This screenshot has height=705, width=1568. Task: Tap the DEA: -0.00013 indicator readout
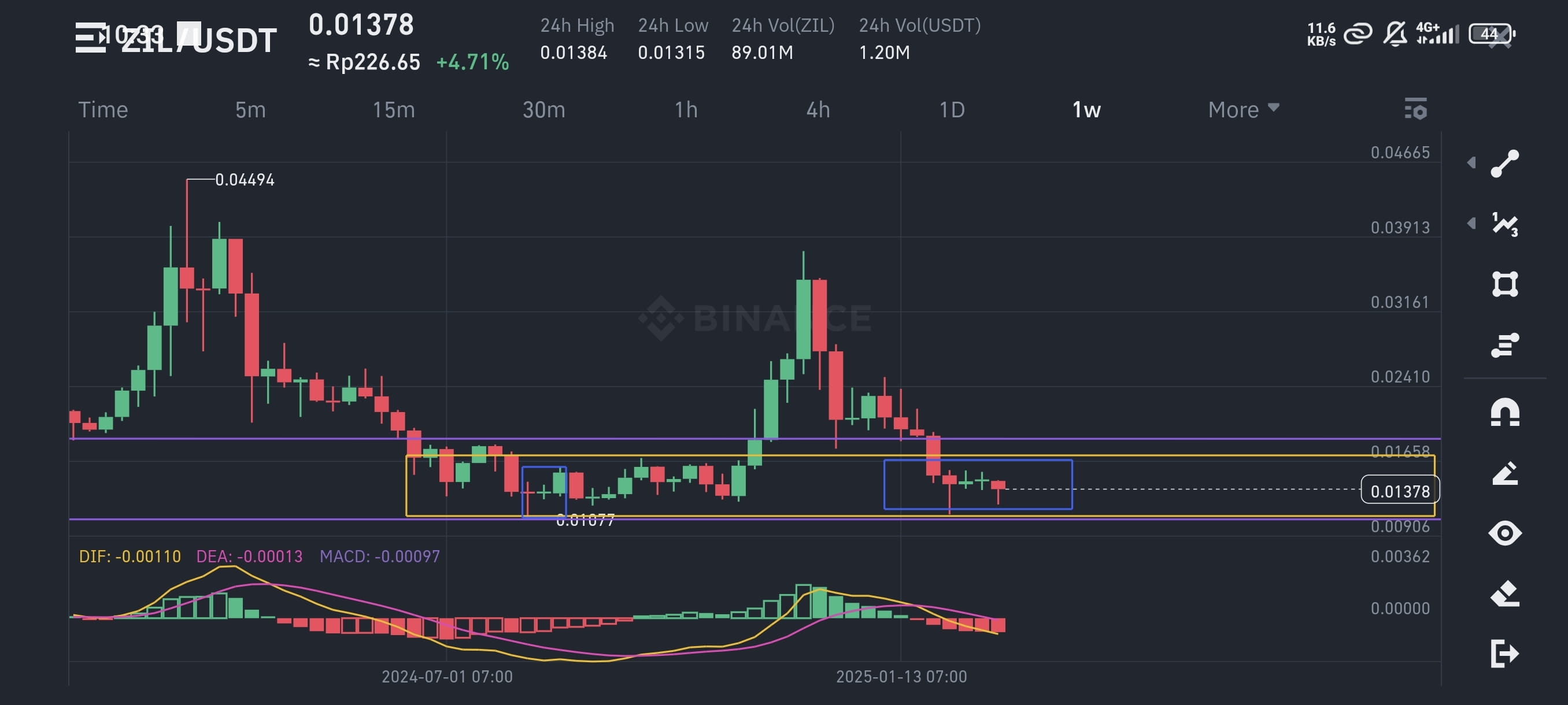coord(249,556)
